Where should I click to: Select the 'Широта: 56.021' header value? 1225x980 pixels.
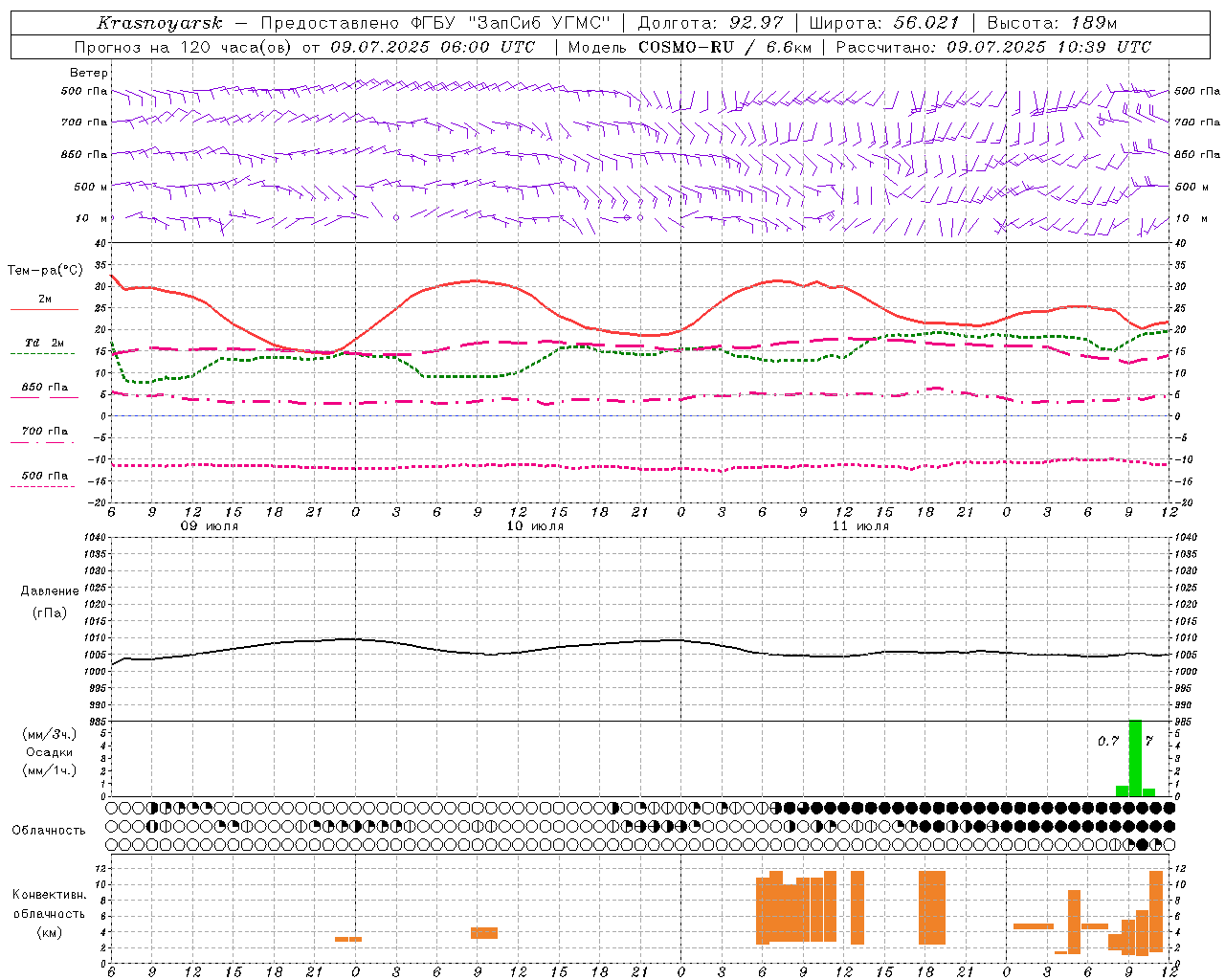pyautogui.click(x=884, y=23)
